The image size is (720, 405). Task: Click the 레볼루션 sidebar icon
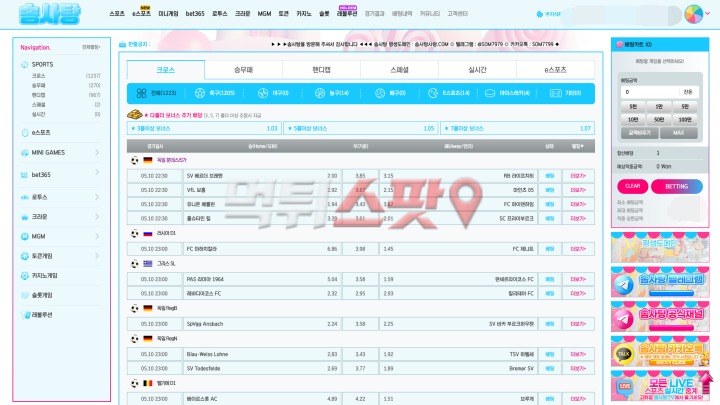(x=26, y=315)
